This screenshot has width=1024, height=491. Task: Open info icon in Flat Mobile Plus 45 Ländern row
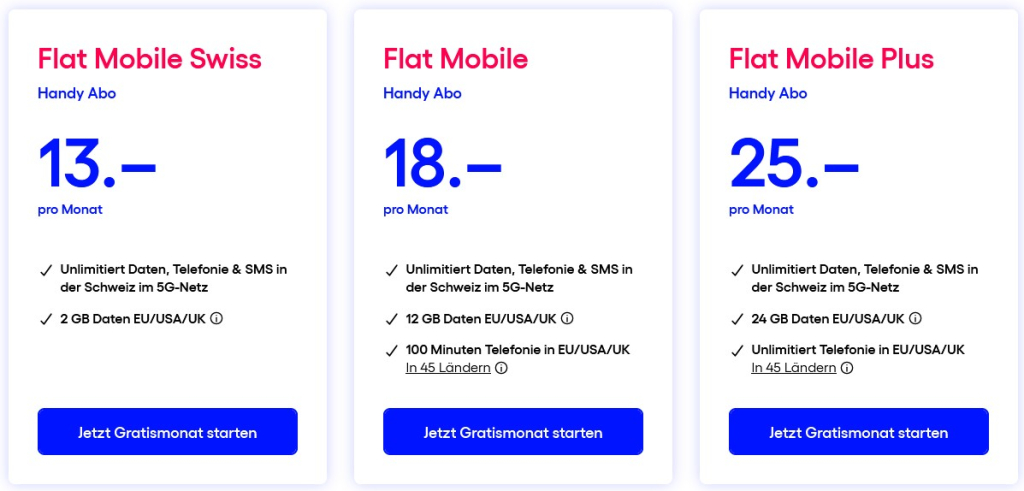[x=847, y=368]
